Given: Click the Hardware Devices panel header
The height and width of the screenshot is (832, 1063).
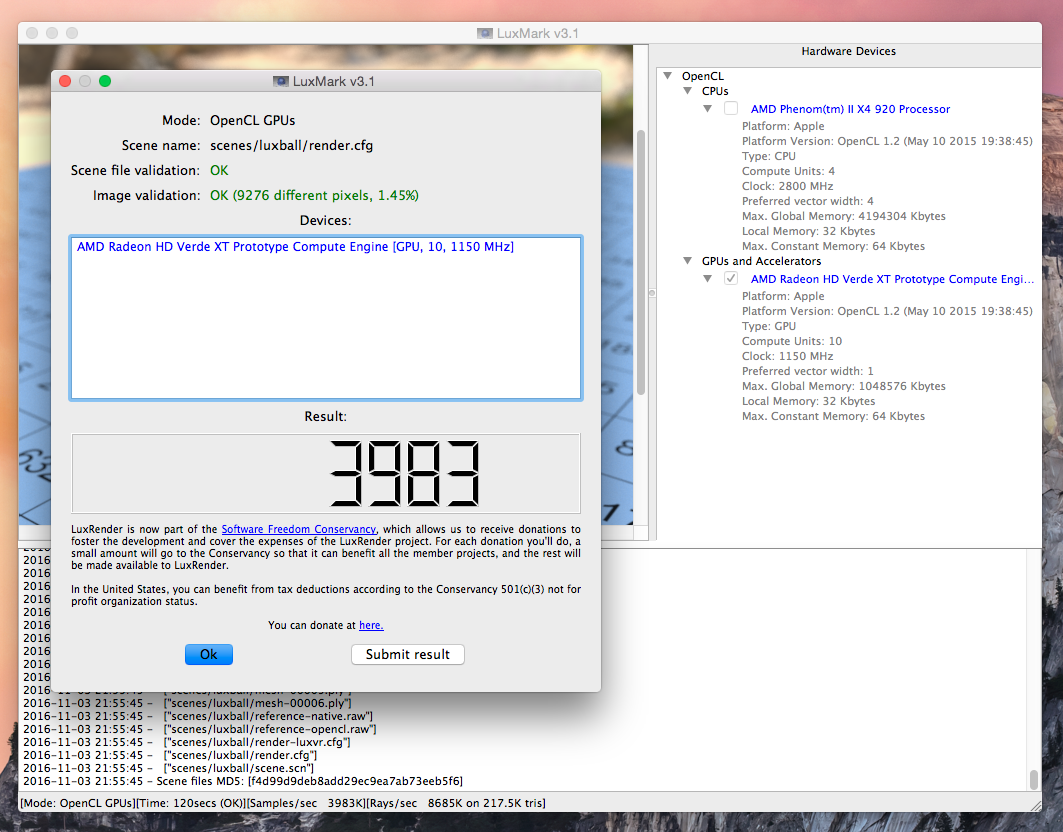Looking at the screenshot, I should (x=848, y=52).
